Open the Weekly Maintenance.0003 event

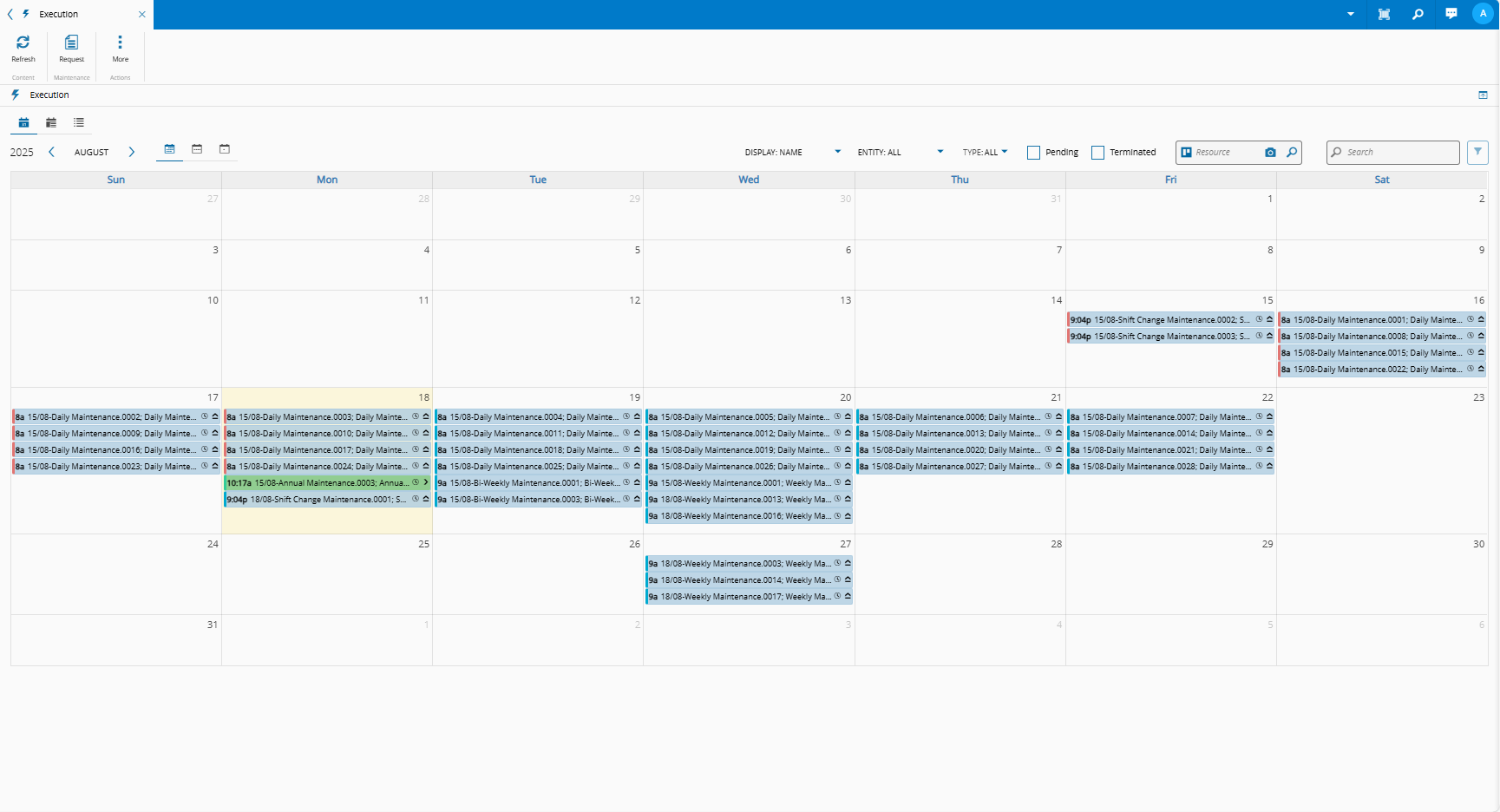coord(749,564)
